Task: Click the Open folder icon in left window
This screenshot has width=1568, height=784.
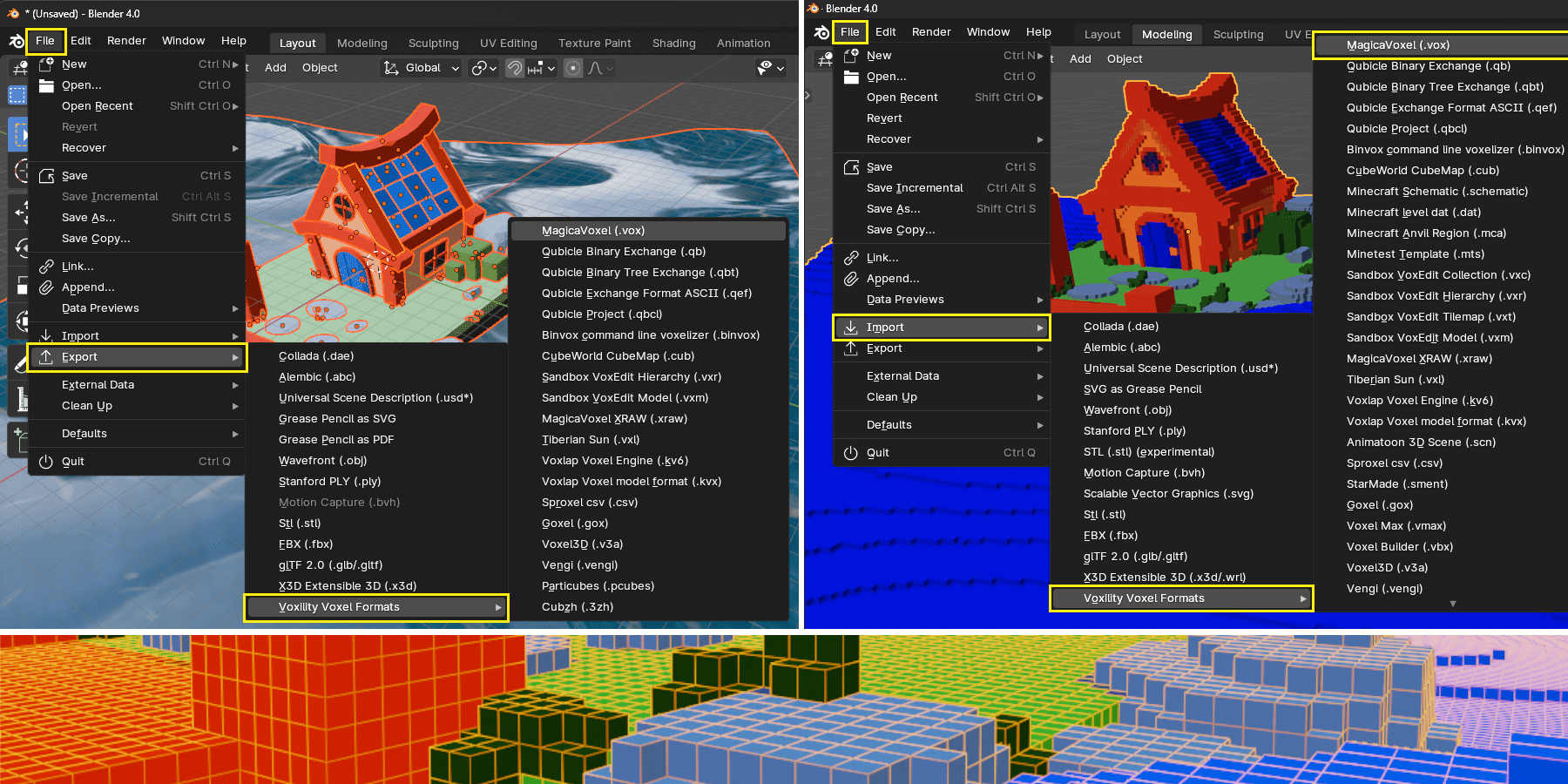Action: [46, 84]
